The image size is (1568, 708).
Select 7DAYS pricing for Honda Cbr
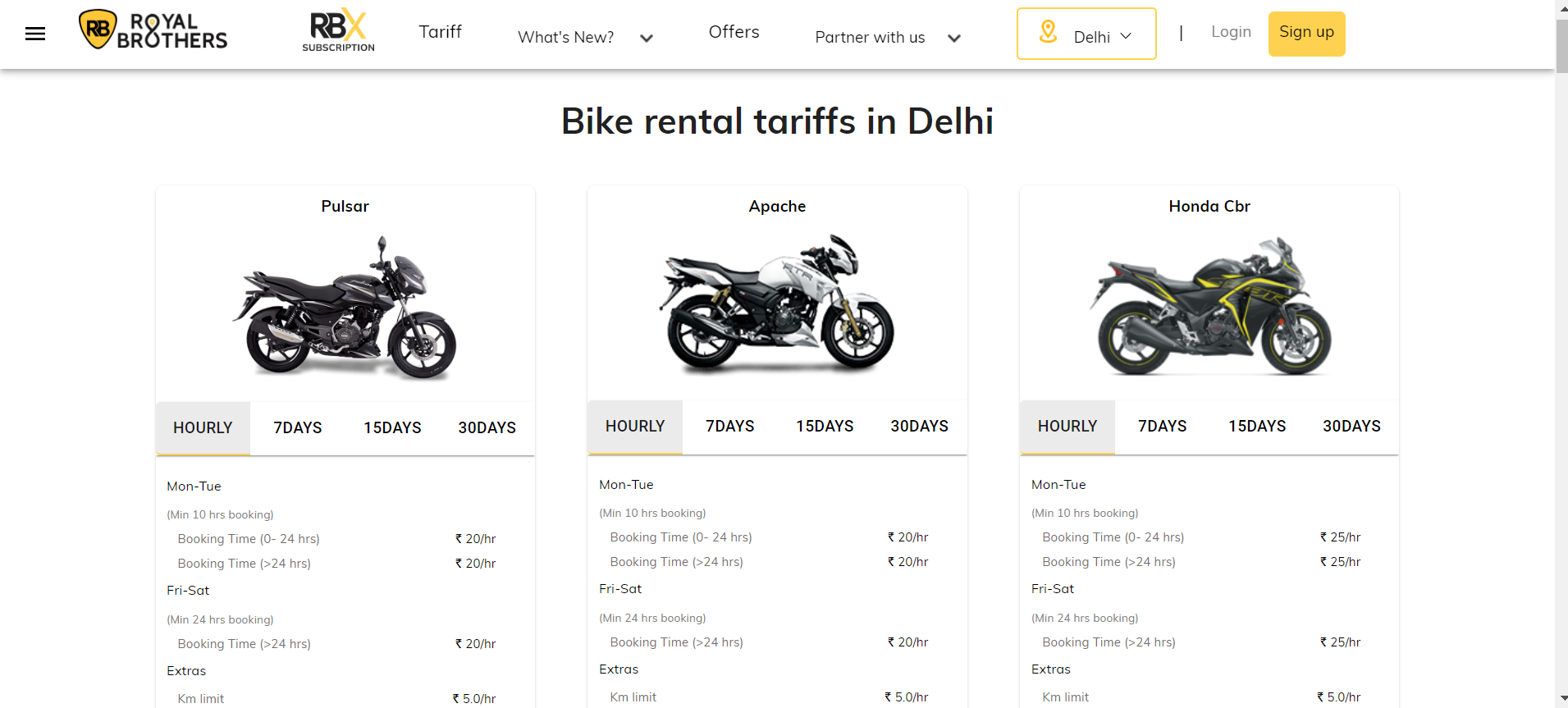(x=1162, y=426)
